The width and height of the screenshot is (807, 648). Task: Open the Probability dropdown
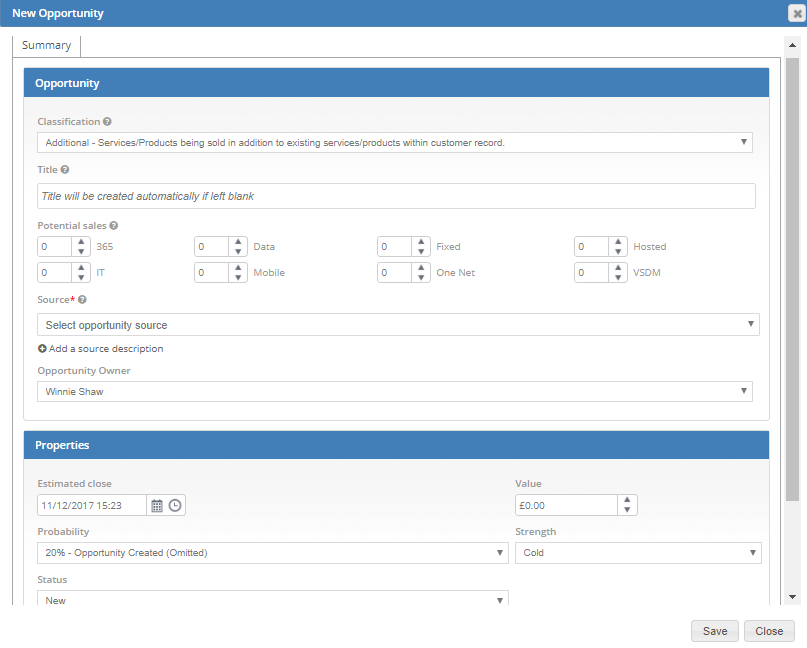(x=273, y=553)
